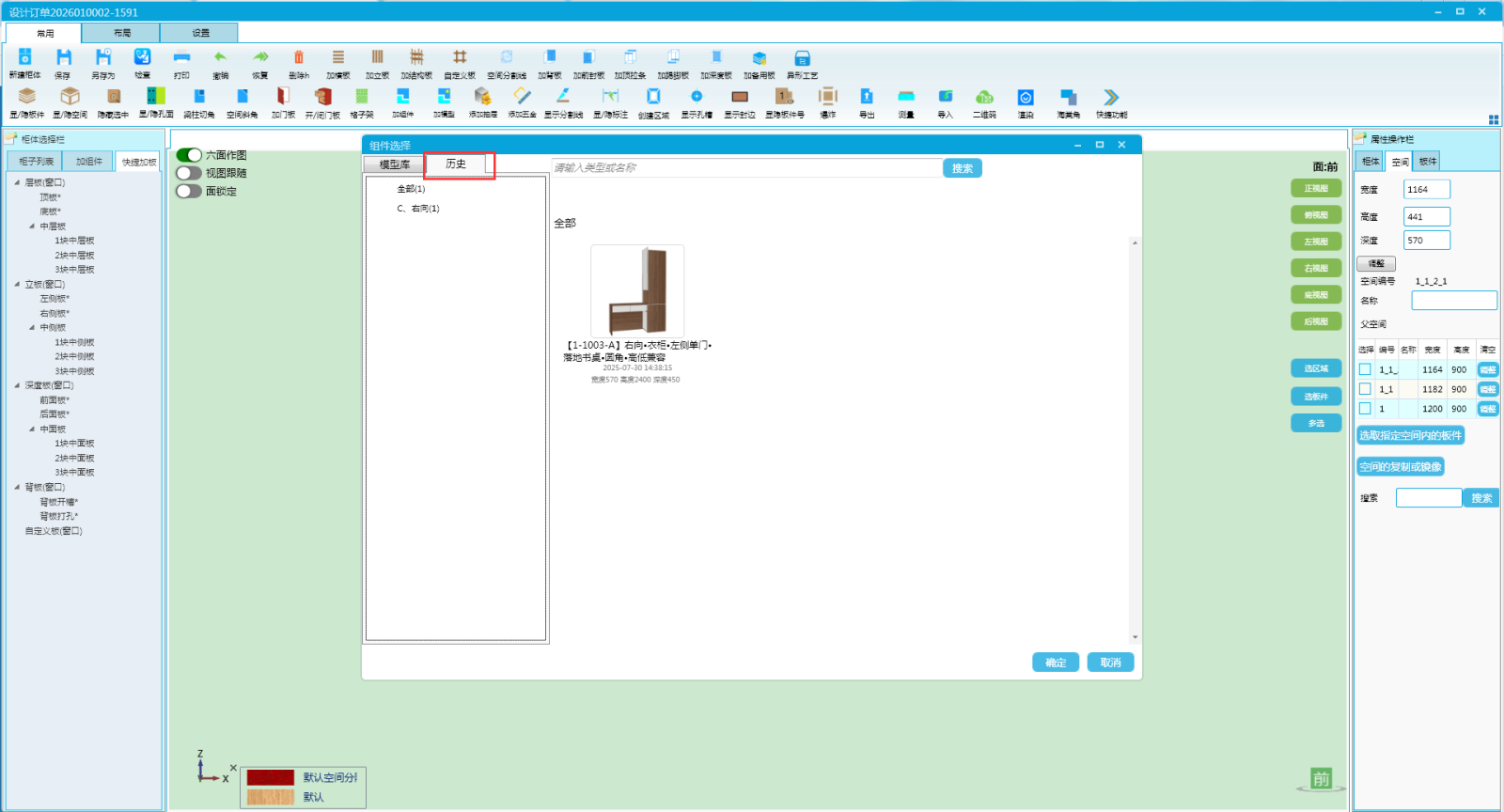Click the 保存 save icon

pos(63,58)
